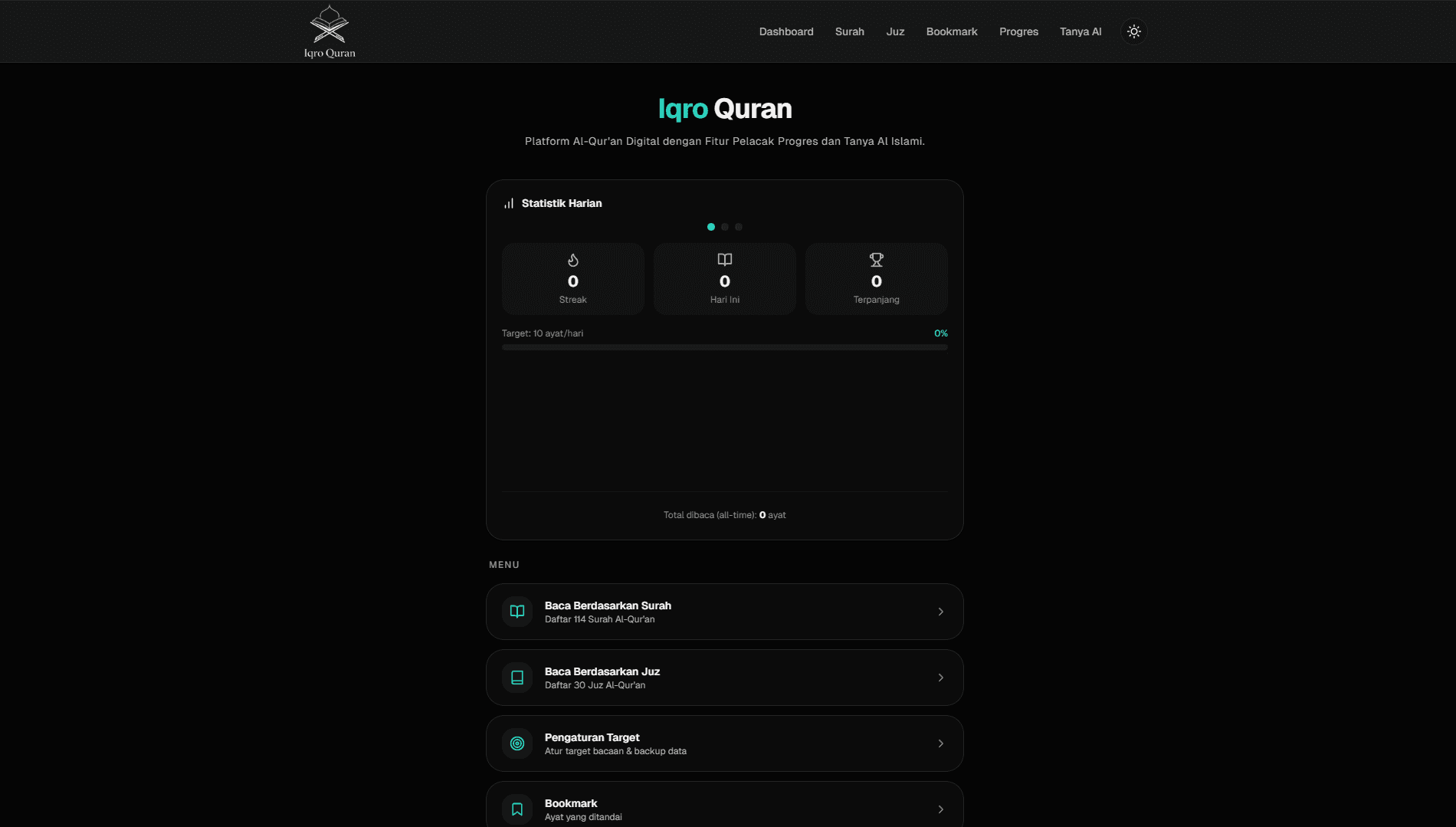1456x827 pixels.
Task: Click the Iqro Quran logo
Action: point(330,31)
